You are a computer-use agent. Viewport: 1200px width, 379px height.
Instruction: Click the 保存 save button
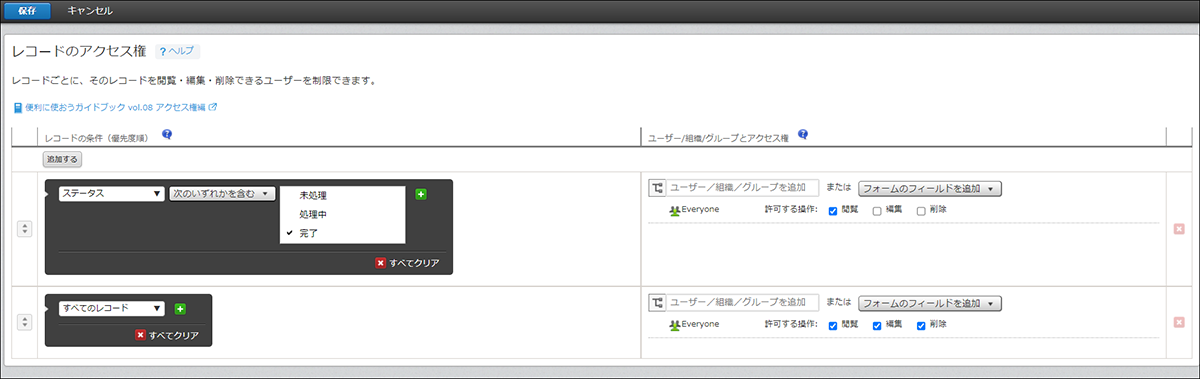27,11
